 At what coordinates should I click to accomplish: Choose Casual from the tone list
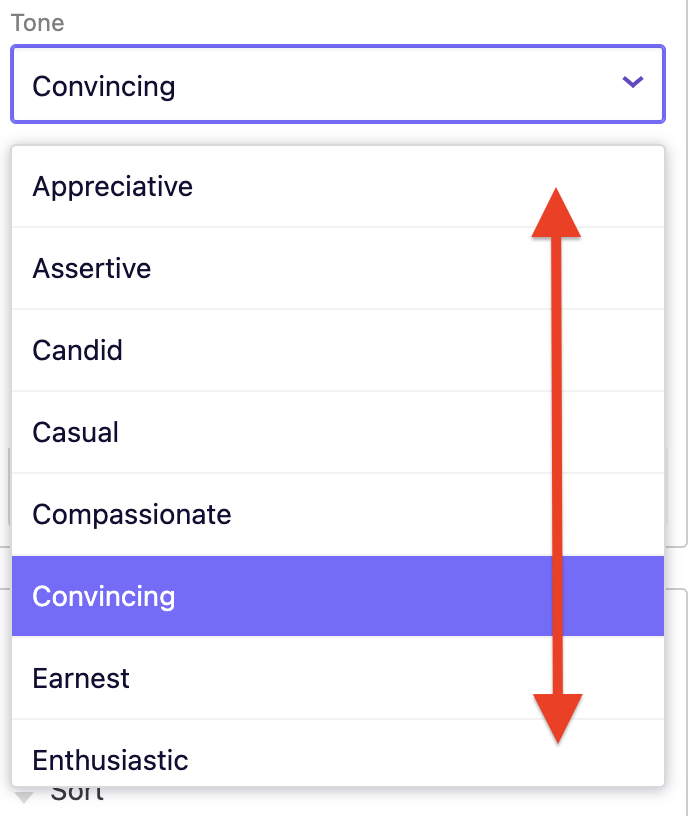tap(74, 432)
